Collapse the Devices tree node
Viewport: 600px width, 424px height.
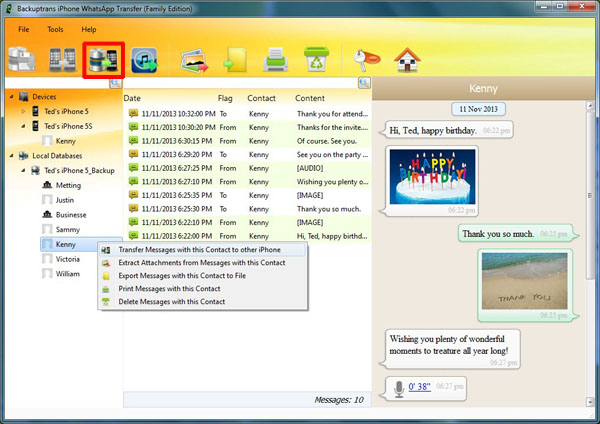click(11, 96)
